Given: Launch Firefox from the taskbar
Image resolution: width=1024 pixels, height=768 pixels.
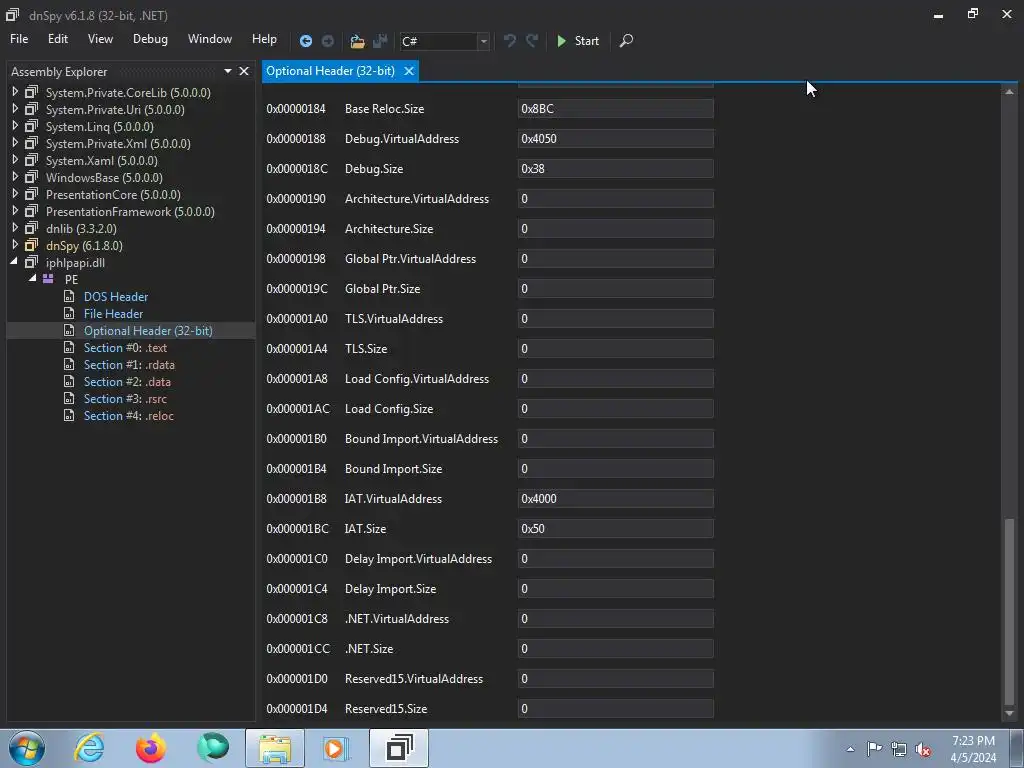Looking at the screenshot, I should (x=151, y=748).
